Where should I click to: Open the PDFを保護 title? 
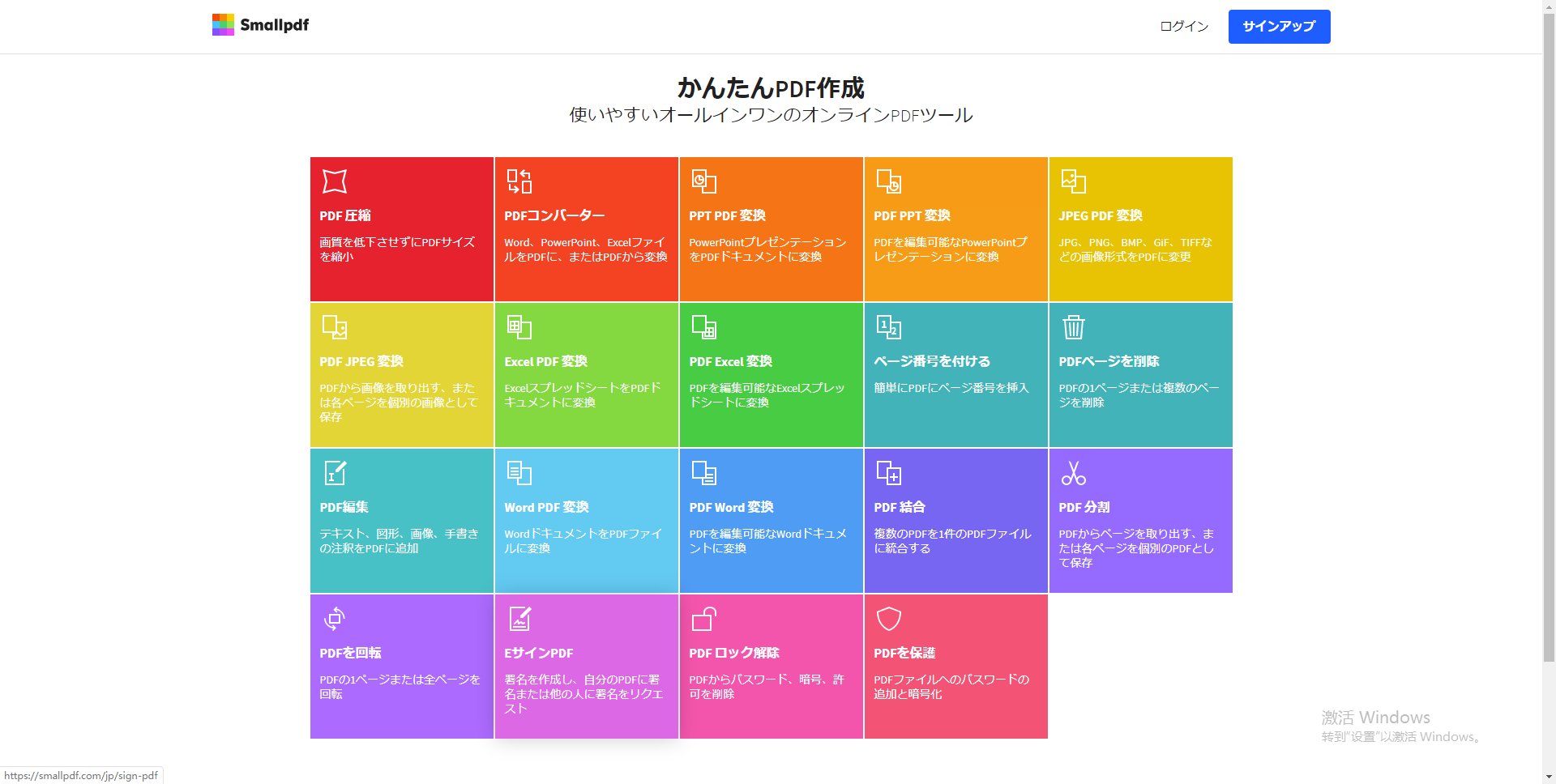click(x=904, y=653)
